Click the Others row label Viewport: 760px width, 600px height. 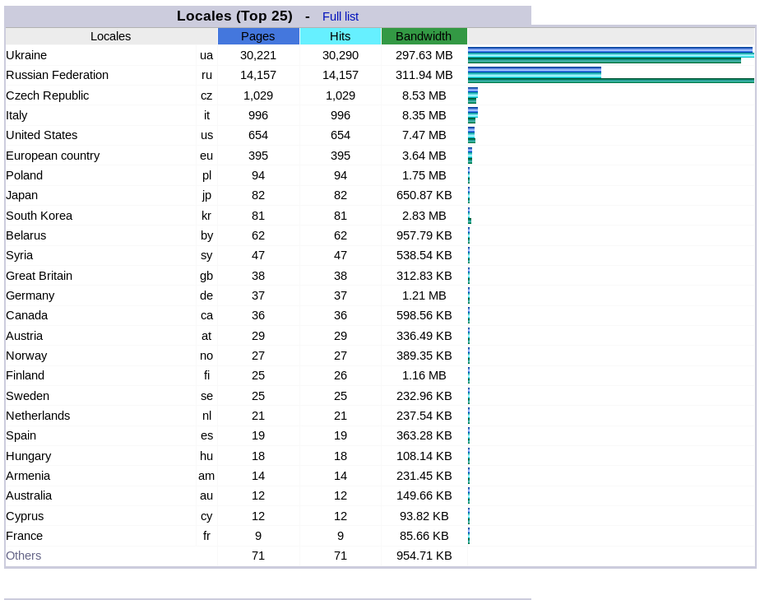pyautogui.click(x=24, y=555)
